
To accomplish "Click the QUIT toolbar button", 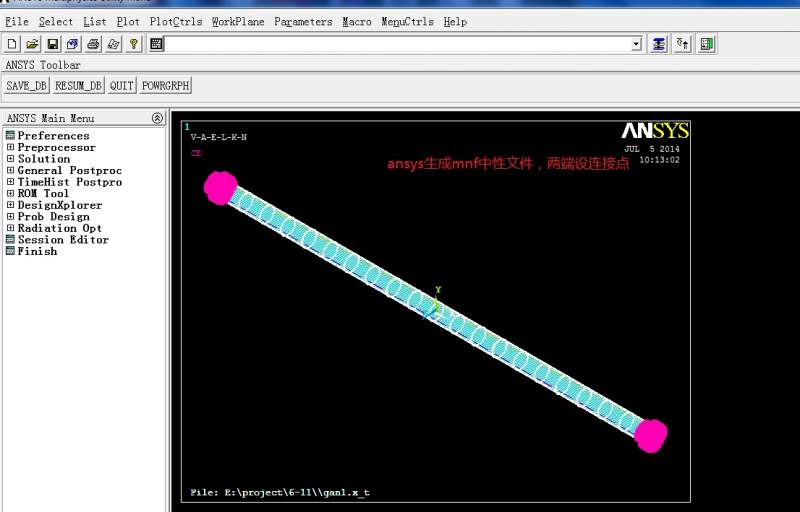I will 122,85.
